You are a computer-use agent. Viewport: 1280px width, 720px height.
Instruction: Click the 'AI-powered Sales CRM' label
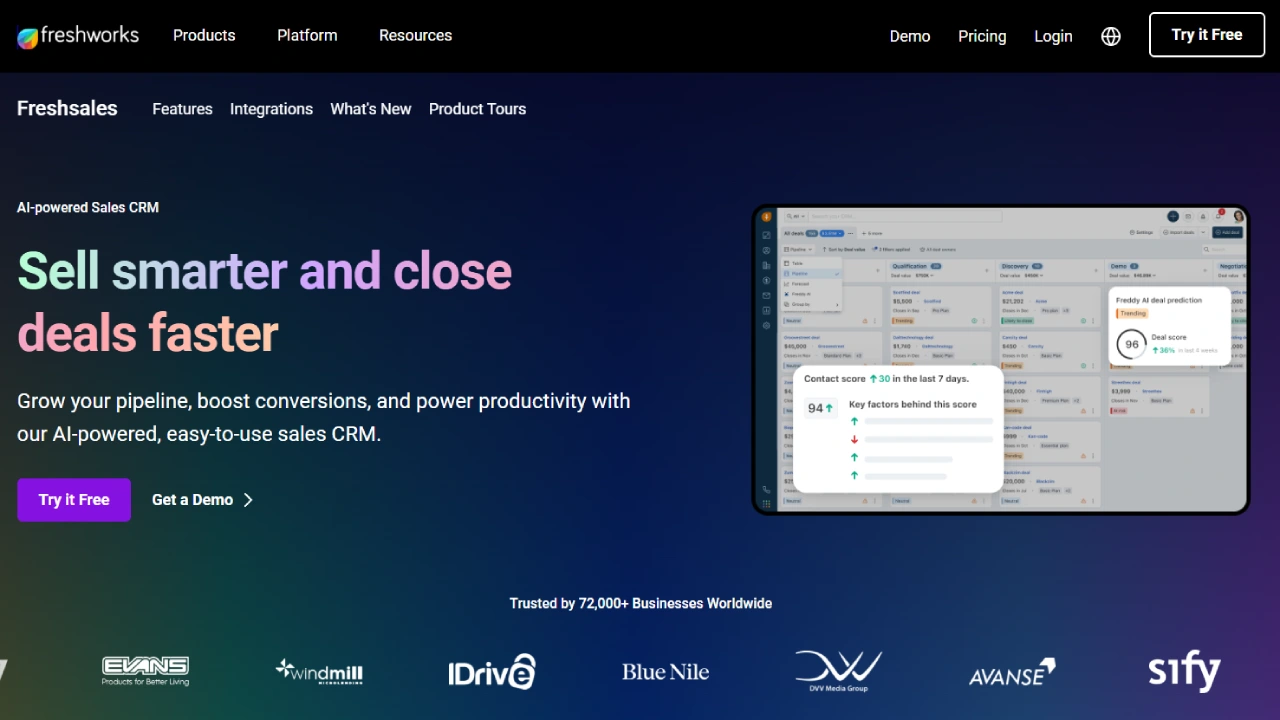coord(88,207)
